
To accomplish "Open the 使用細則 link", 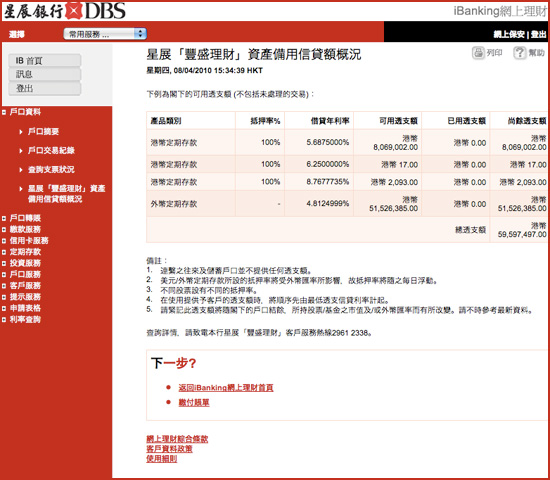I will pos(162,459).
